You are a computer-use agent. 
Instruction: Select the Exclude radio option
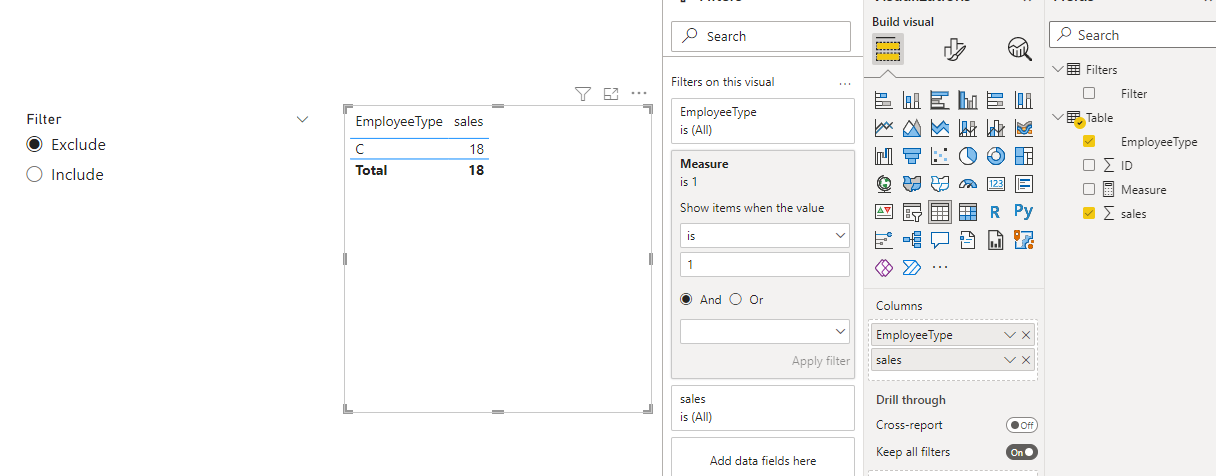coord(35,144)
